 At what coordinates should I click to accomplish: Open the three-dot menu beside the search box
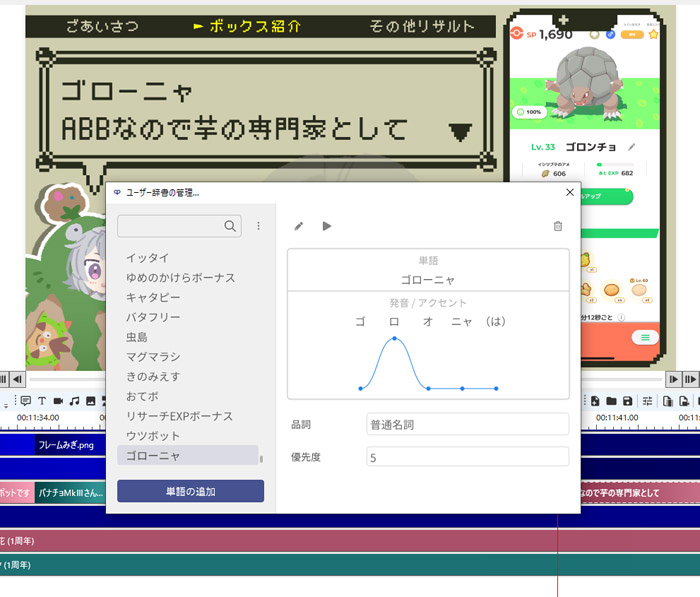point(258,226)
